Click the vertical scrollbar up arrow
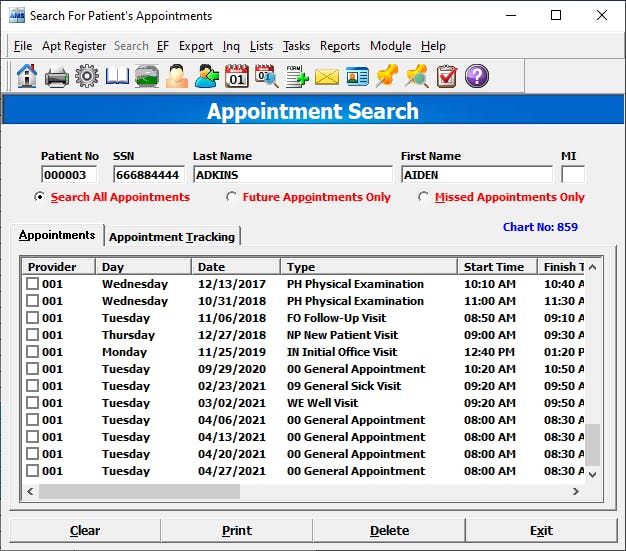626x551 pixels. click(592, 267)
